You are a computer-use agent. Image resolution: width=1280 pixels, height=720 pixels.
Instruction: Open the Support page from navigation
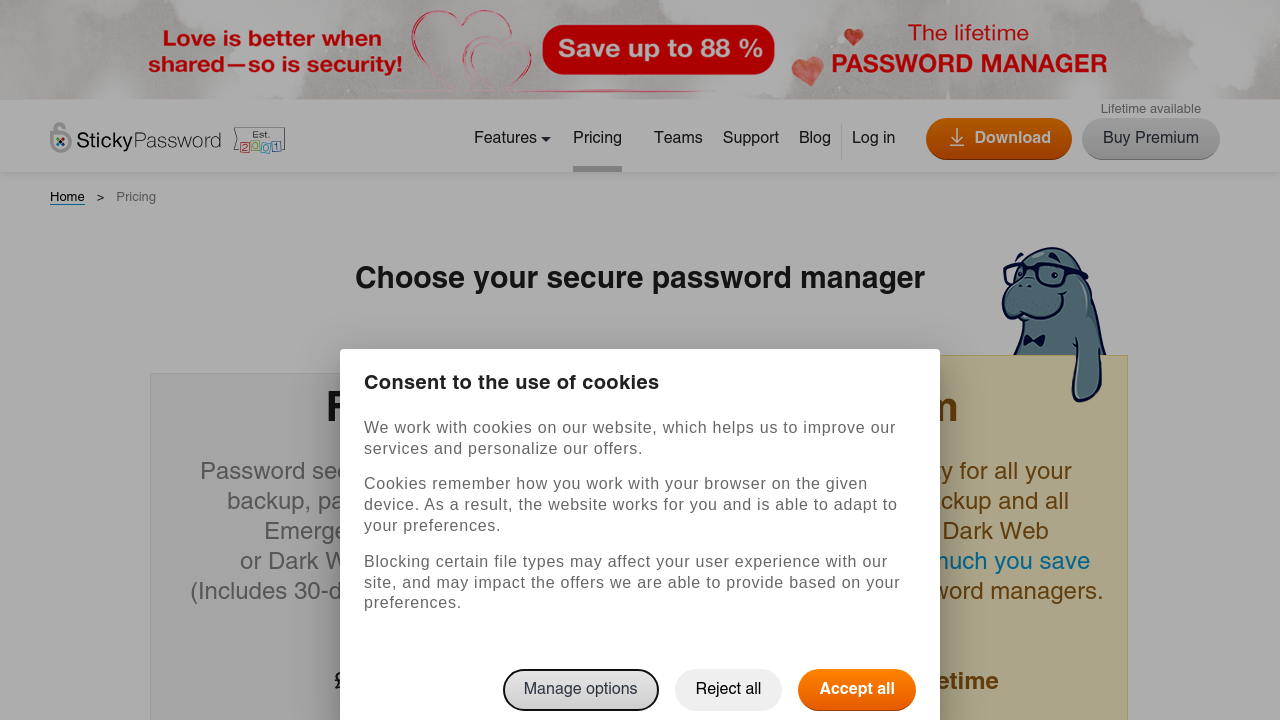coord(751,138)
